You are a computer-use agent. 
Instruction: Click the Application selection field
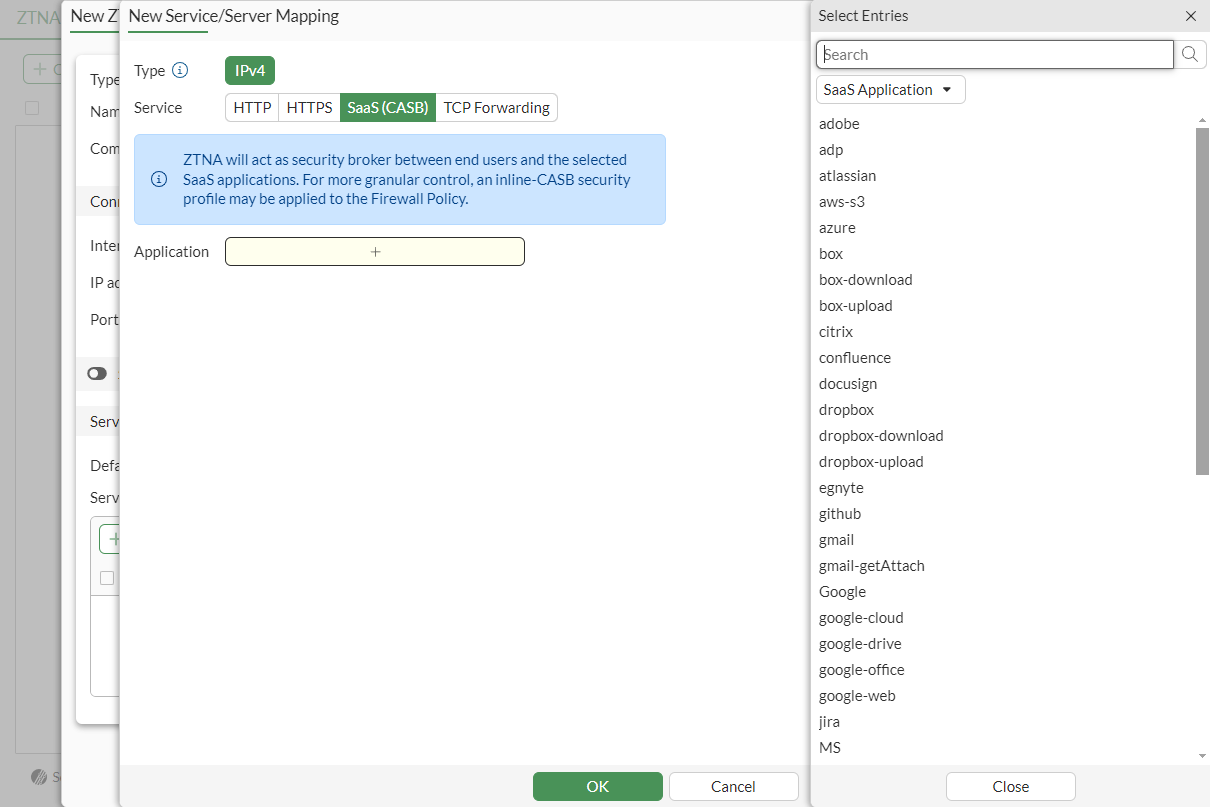(x=375, y=252)
